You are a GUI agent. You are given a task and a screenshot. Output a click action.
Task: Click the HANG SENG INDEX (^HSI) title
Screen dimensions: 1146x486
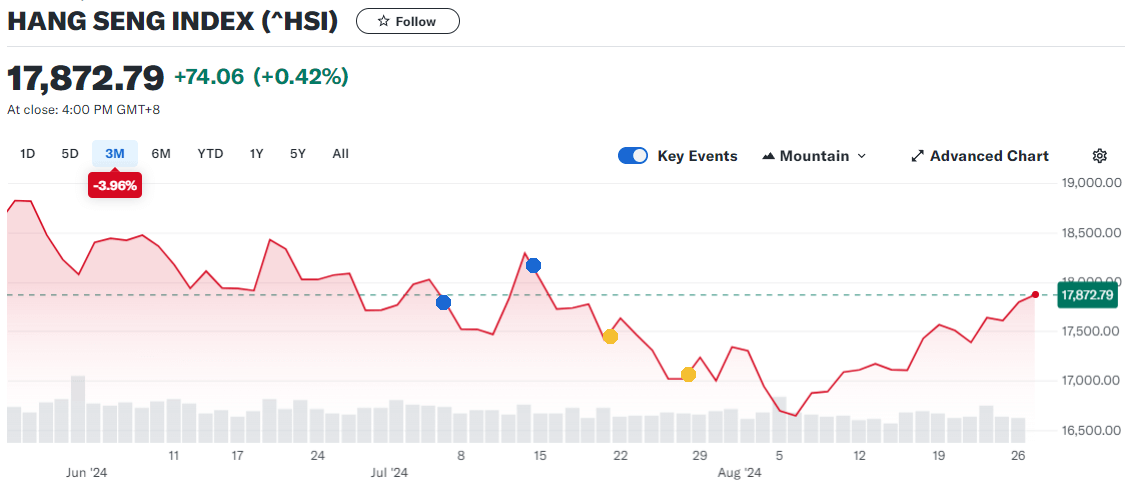172,21
